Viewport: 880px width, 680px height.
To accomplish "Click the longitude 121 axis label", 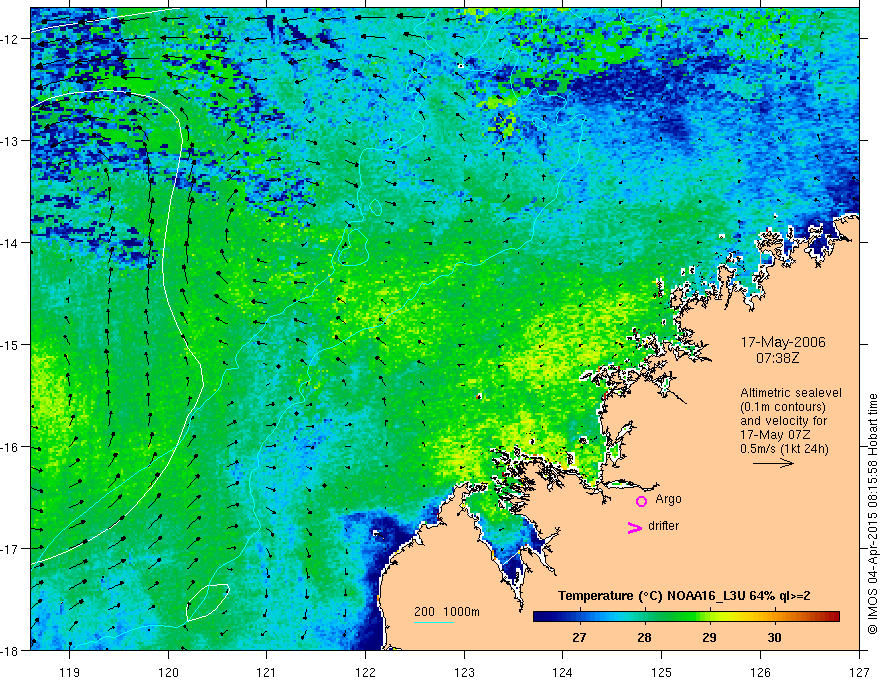I will [267, 672].
